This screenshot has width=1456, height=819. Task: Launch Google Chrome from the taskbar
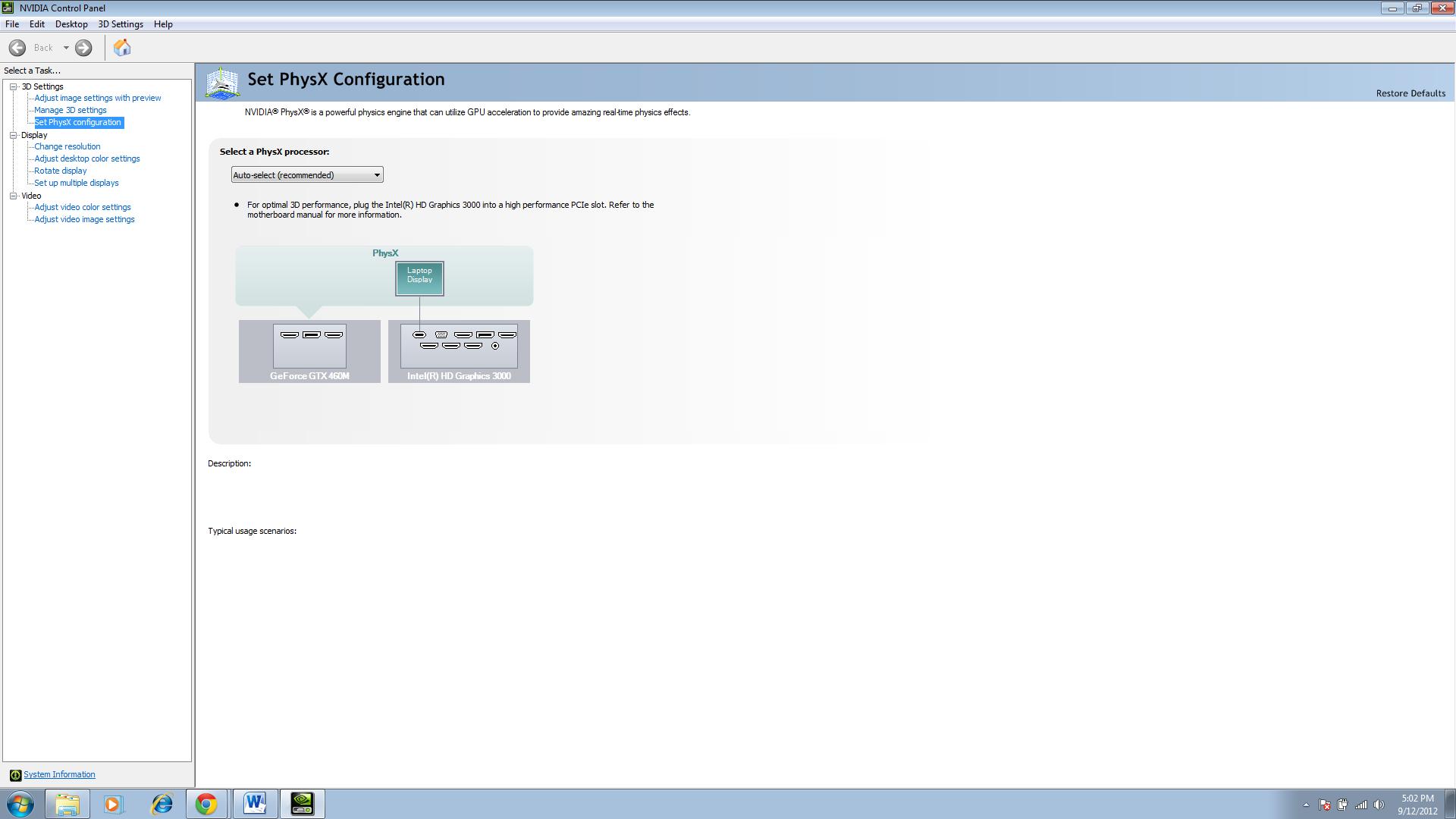[206, 804]
